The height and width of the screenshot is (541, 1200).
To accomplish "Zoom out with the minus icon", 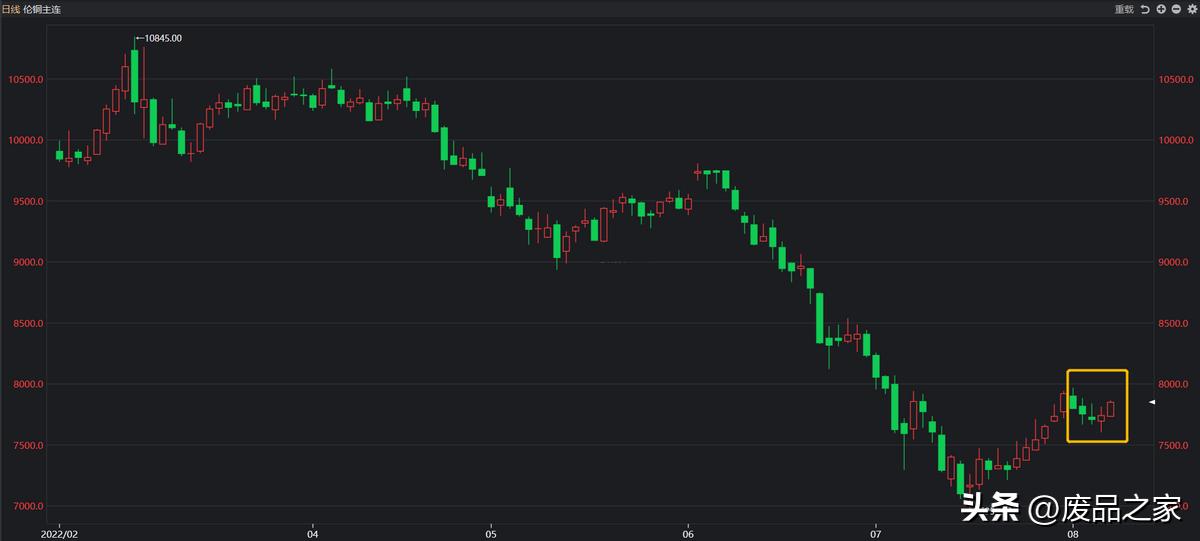I will pos(1176,9).
